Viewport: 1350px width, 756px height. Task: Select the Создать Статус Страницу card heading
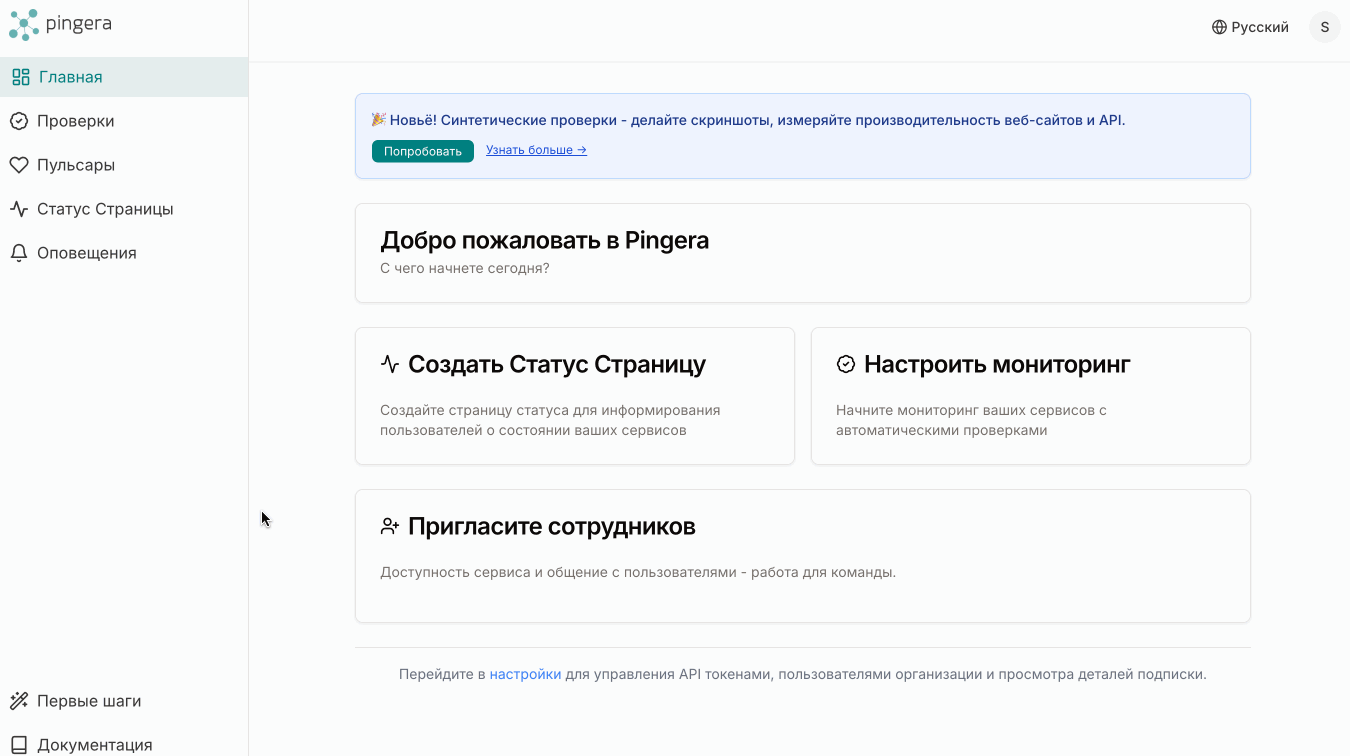coord(557,364)
